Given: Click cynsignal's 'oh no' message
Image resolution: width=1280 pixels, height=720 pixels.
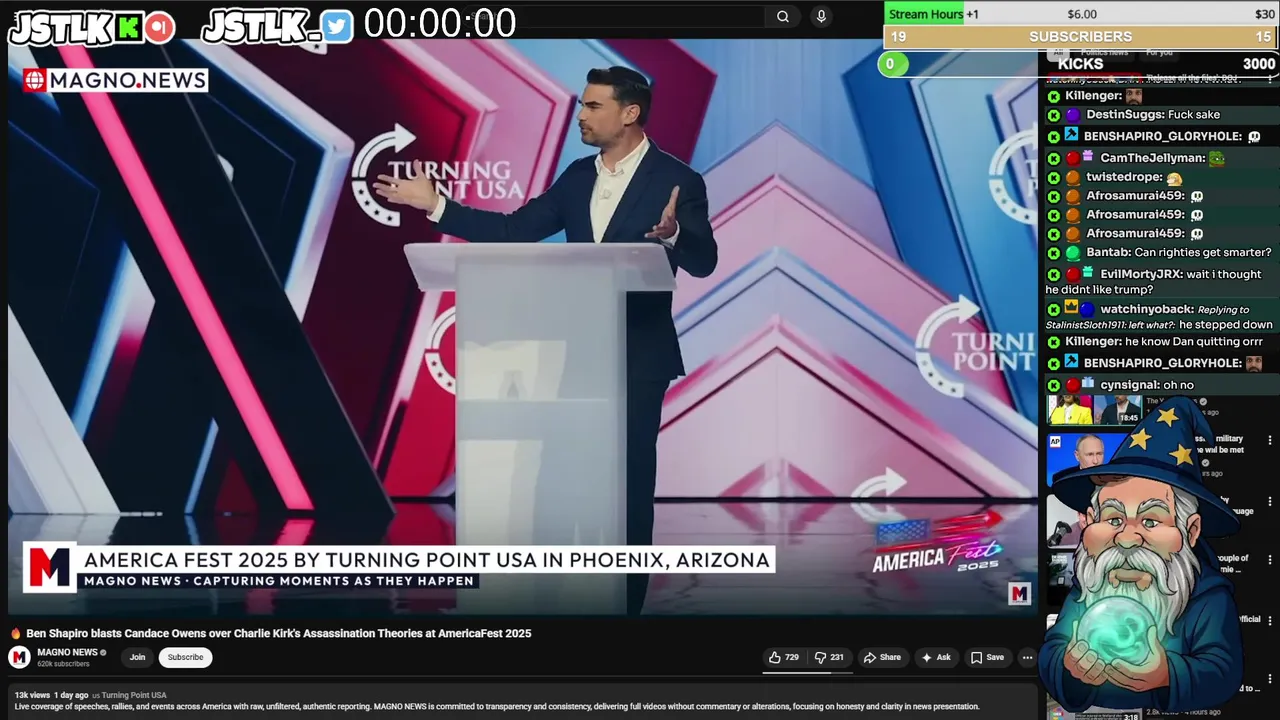Looking at the screenshot, I should pyautogui.click(x=1178, y=385).
